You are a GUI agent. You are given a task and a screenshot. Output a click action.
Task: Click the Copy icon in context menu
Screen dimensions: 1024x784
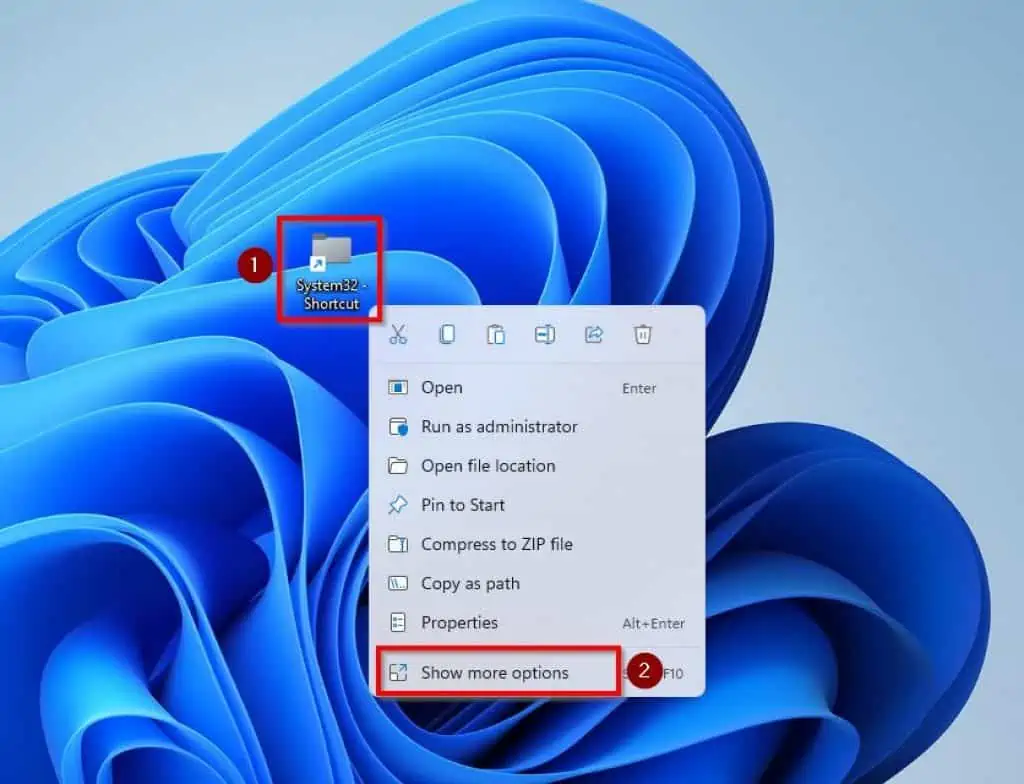(x=447, y=335)
